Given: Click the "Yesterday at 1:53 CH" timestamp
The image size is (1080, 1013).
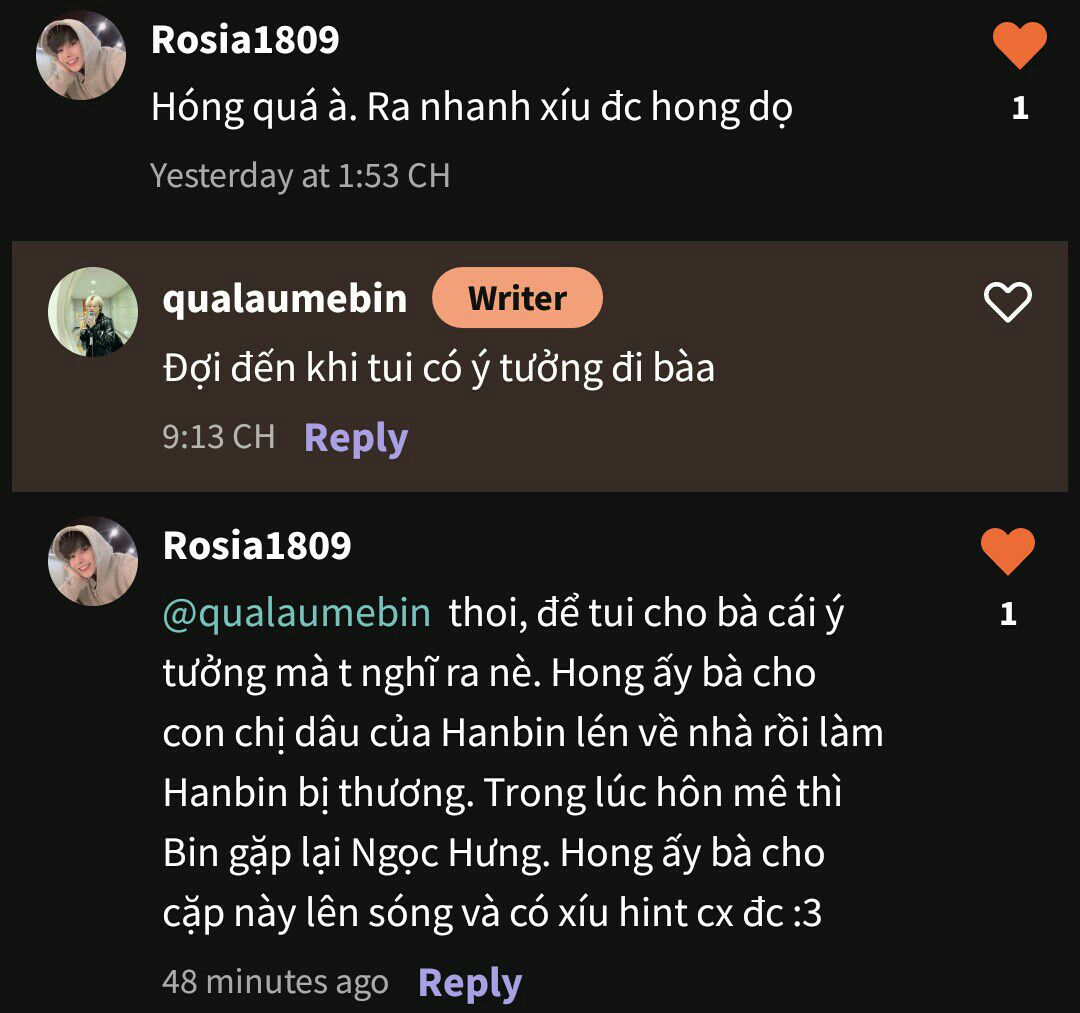Looking at the screenshot, I should tap(300, 176).
